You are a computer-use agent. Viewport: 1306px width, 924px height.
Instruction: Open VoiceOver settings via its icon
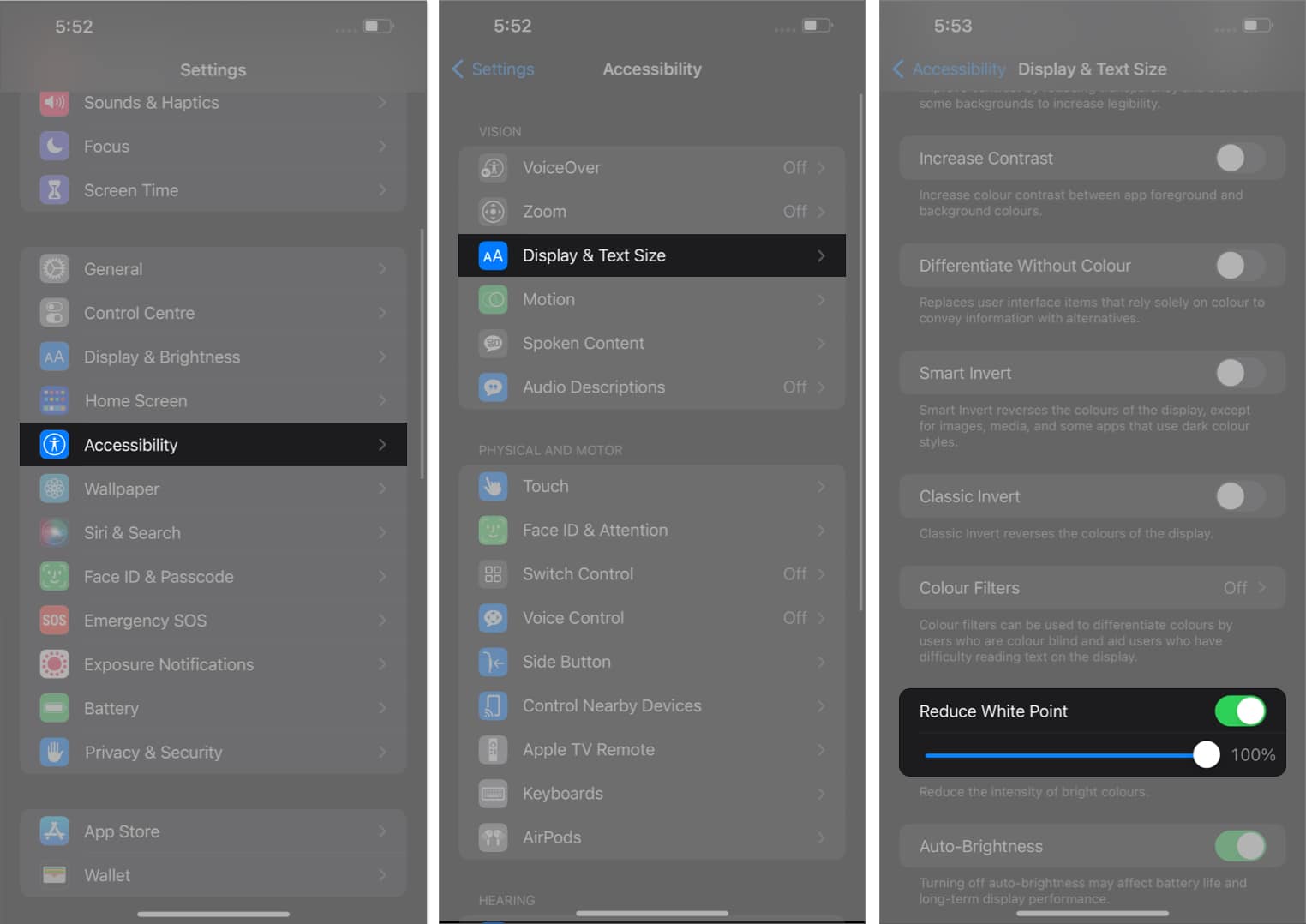(x=493, y=168)
